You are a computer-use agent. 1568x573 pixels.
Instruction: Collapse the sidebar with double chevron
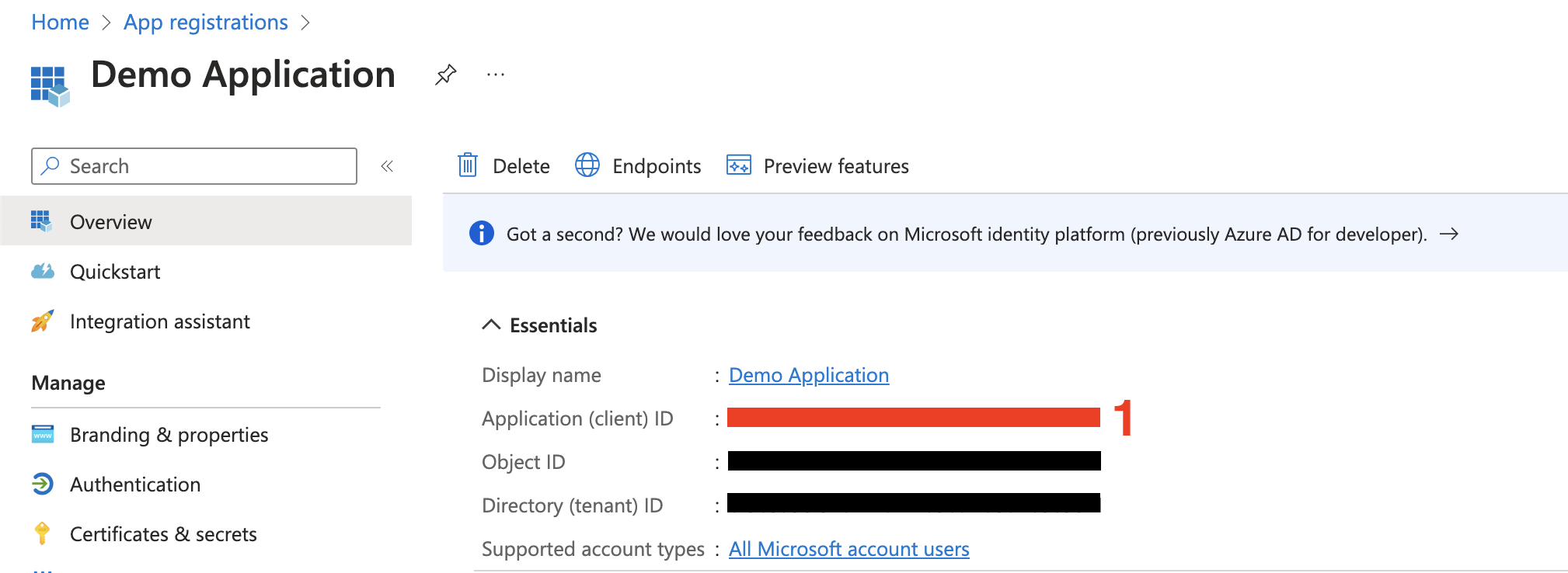(387, 166)
